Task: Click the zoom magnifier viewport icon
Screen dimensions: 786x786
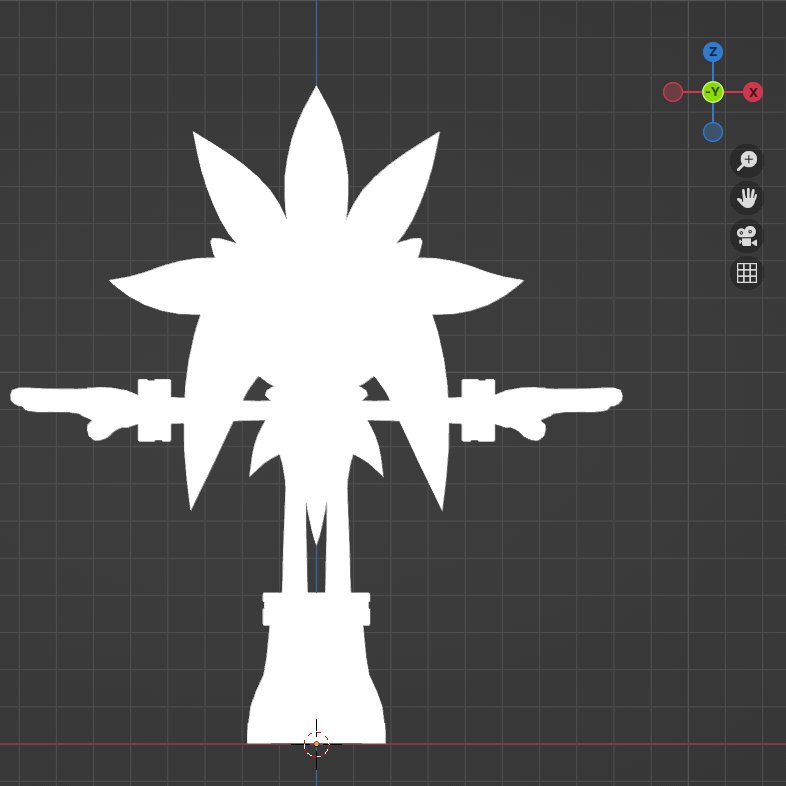Action: click(x=746, y=161)
